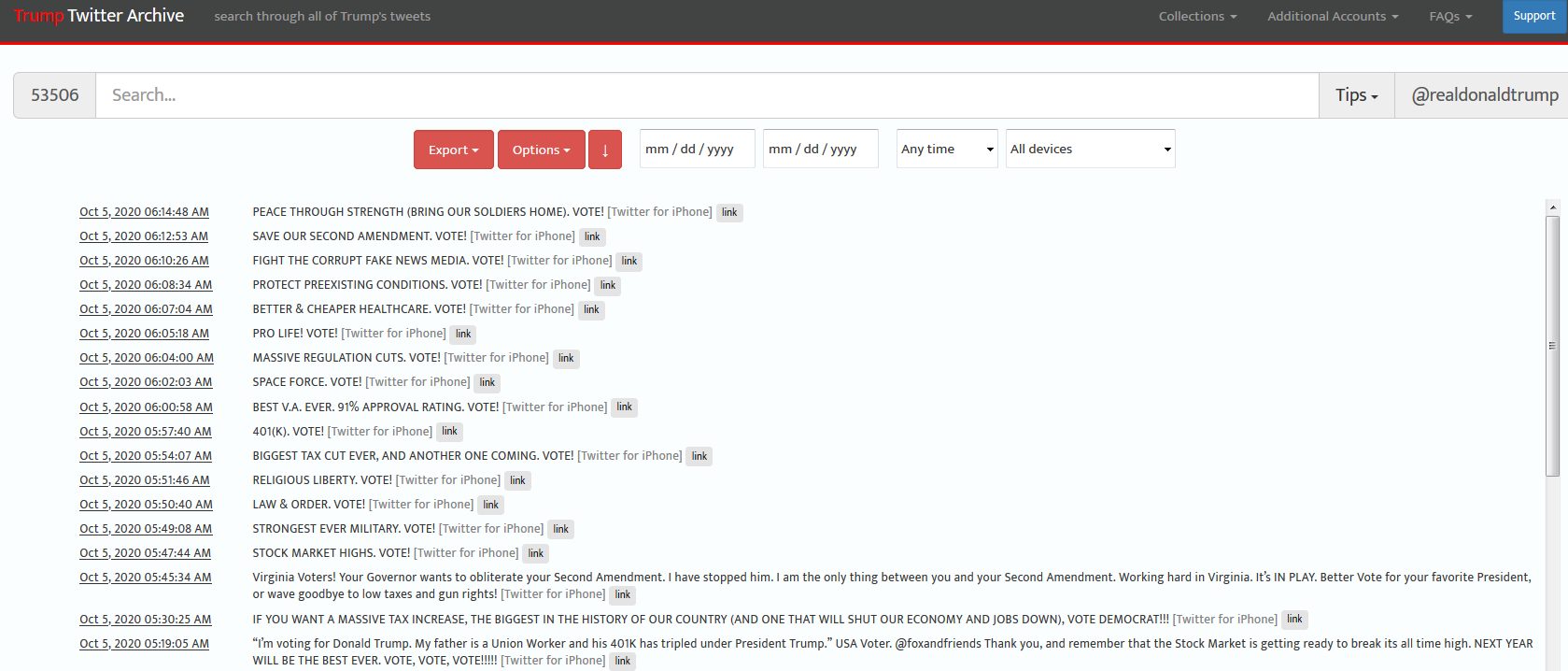Click link badge for MASSIVE TAX INCREASE tweet
The image size is (1568, 671).
(1294, 620)
